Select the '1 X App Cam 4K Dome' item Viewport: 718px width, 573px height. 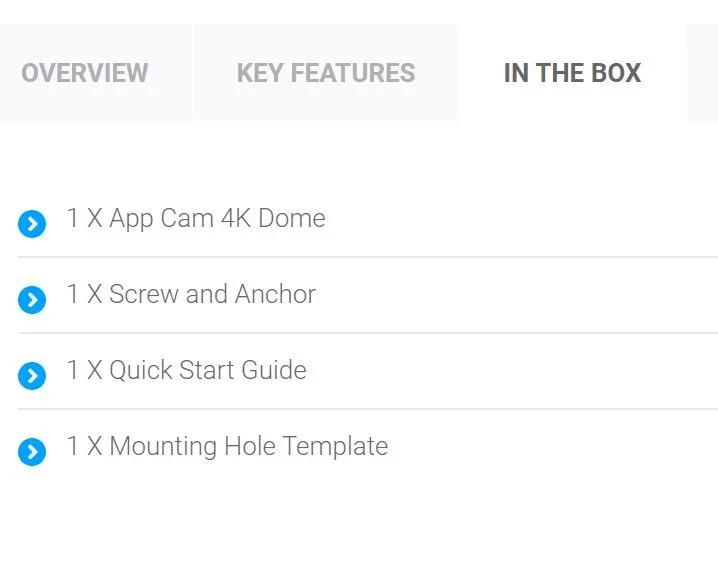[196, 218]
